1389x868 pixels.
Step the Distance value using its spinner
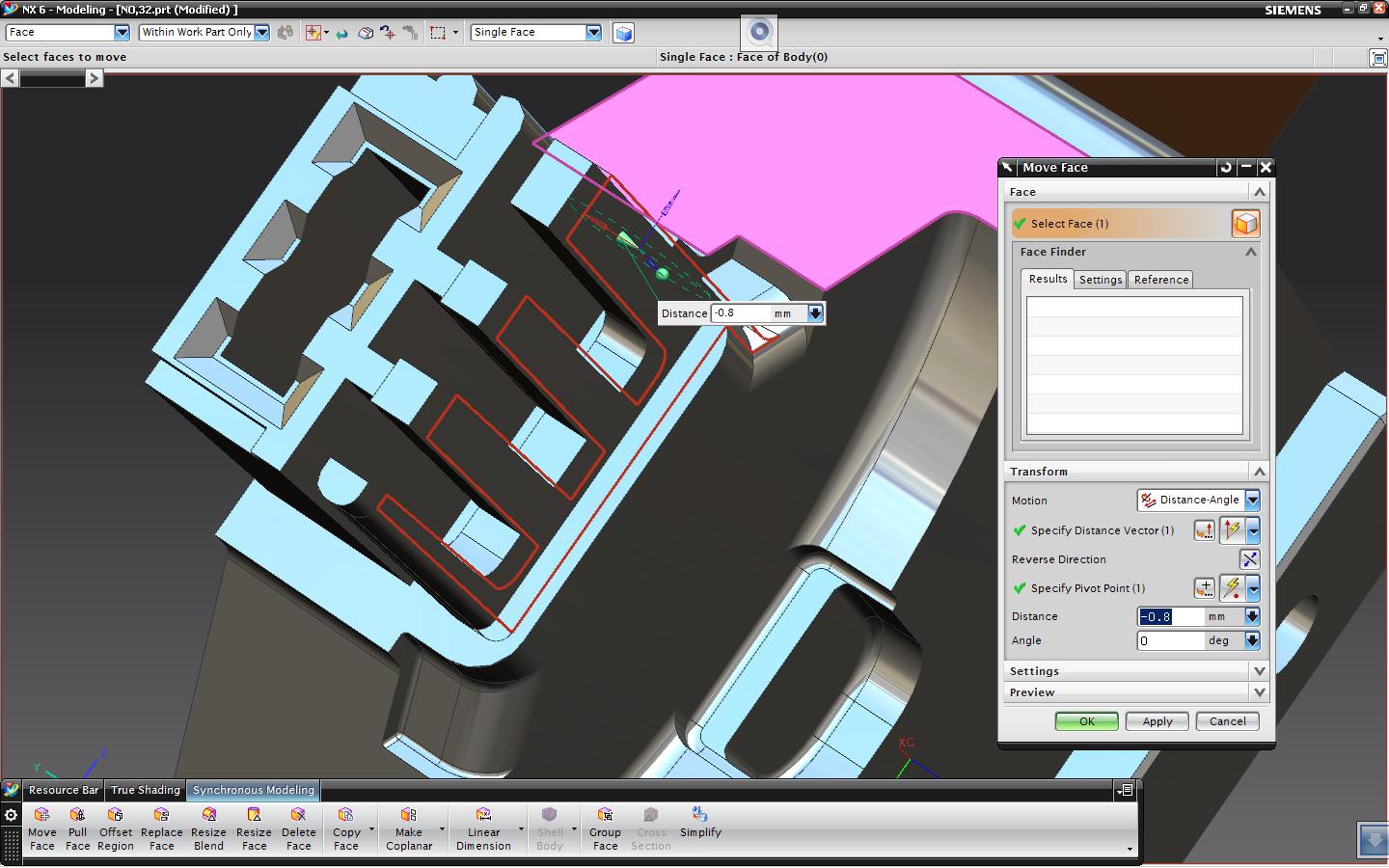[x=1253, y=616]
